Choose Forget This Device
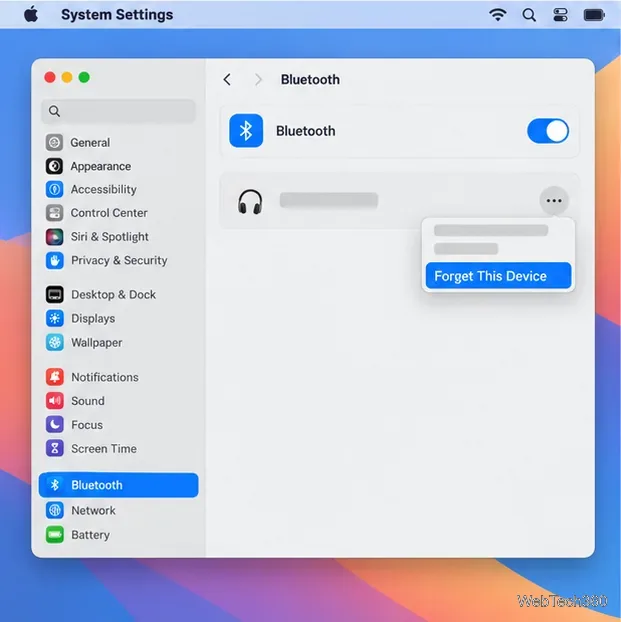This screenshot has height=622, width=621. click(498, 276)
